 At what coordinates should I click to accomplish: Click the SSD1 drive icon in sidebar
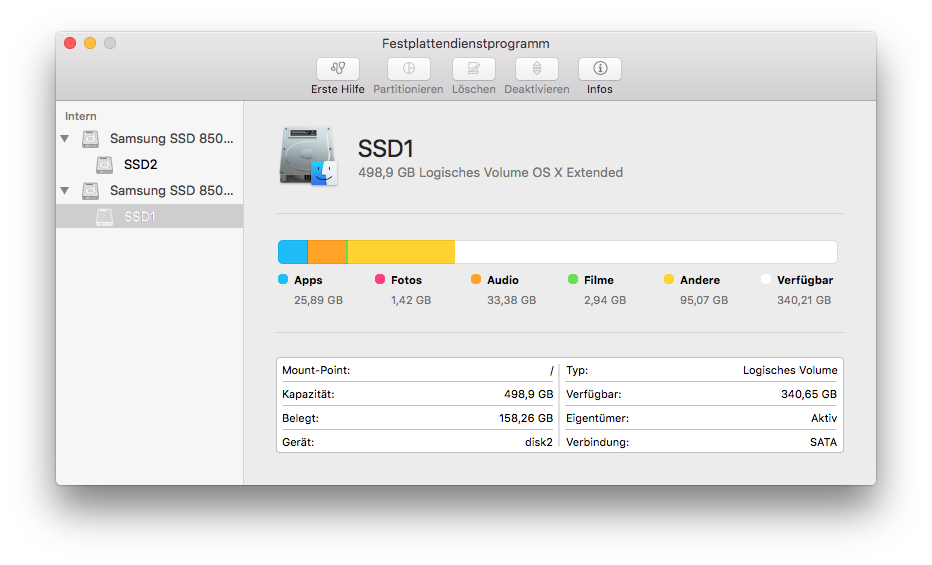click(105, 217)
